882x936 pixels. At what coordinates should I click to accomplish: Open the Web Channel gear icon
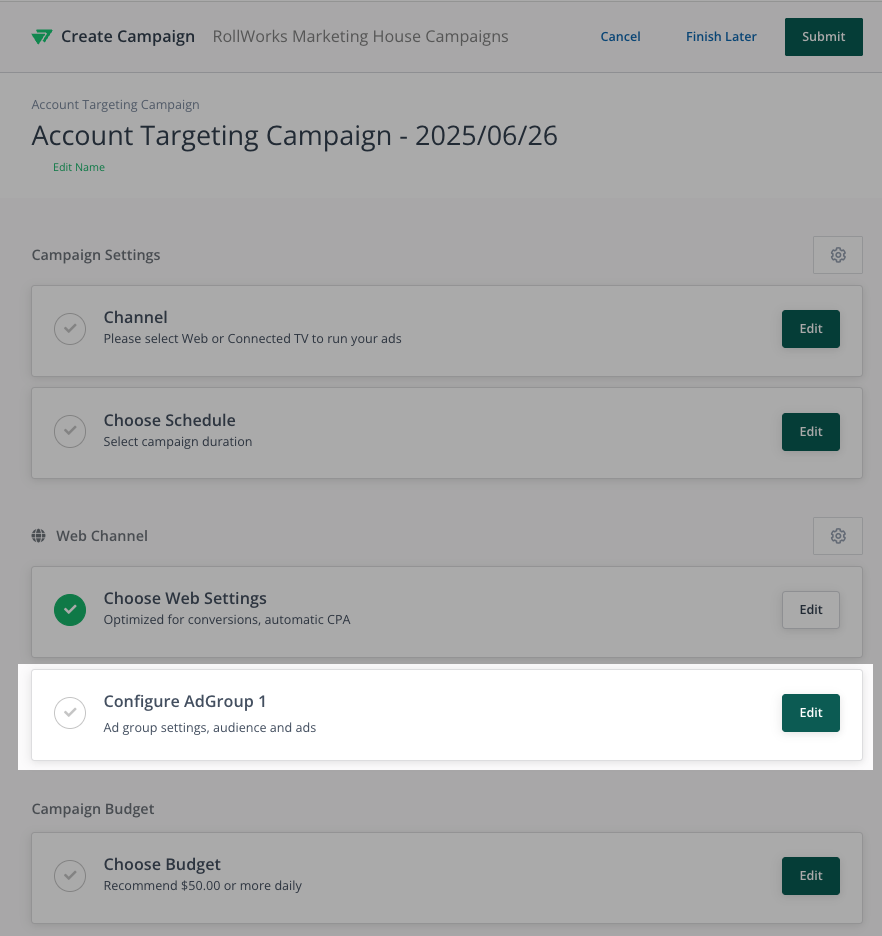pos(837,535)
